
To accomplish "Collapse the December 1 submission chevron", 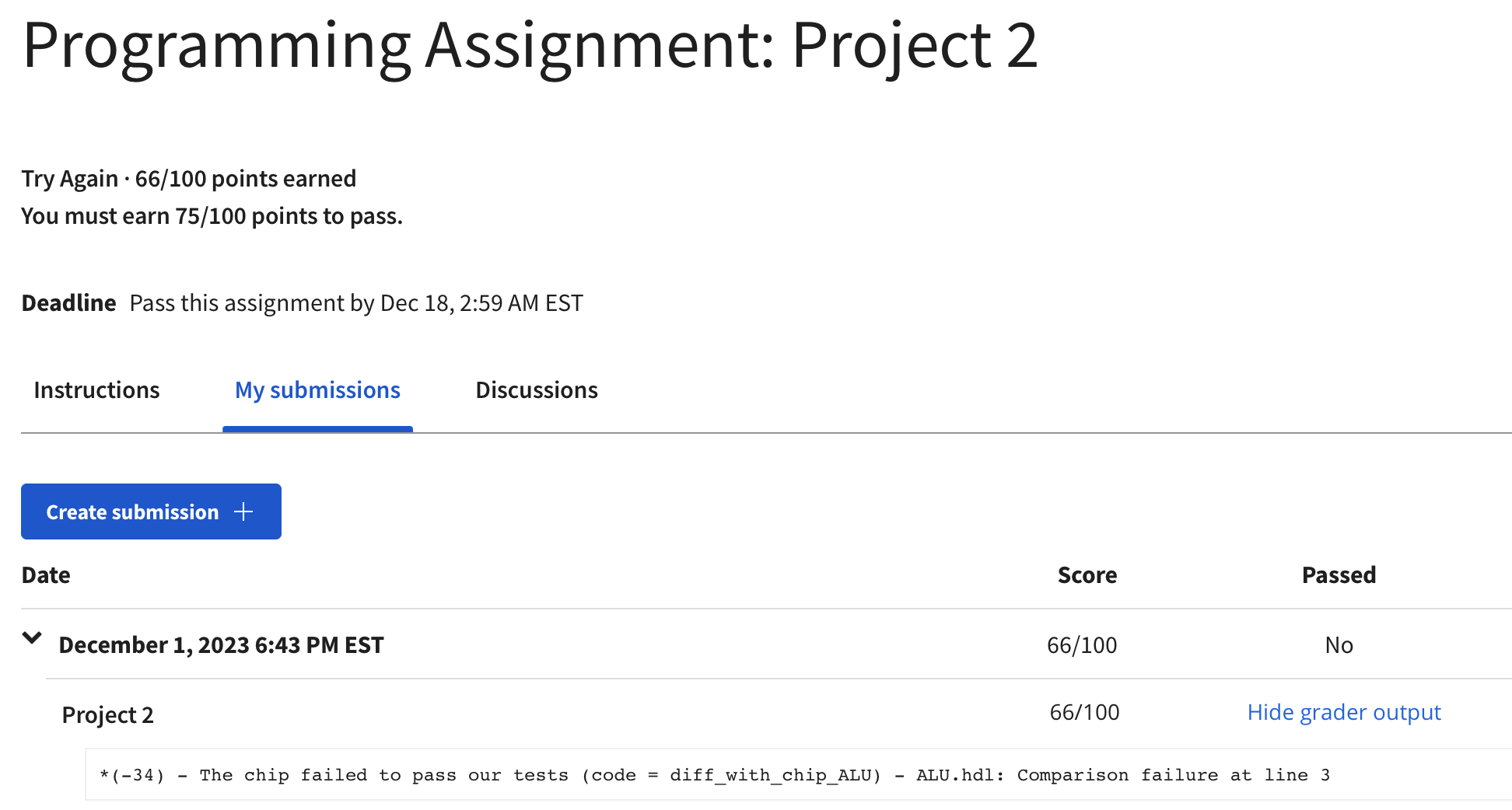I will [32, 638].
